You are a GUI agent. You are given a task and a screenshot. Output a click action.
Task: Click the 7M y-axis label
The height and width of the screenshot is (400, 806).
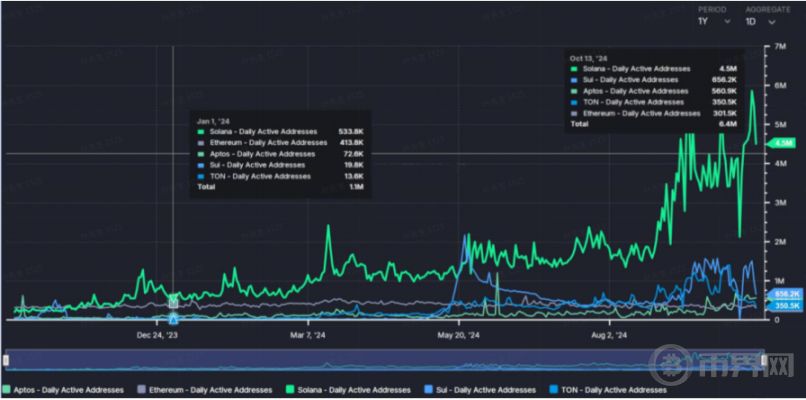[x=780, y=46]
